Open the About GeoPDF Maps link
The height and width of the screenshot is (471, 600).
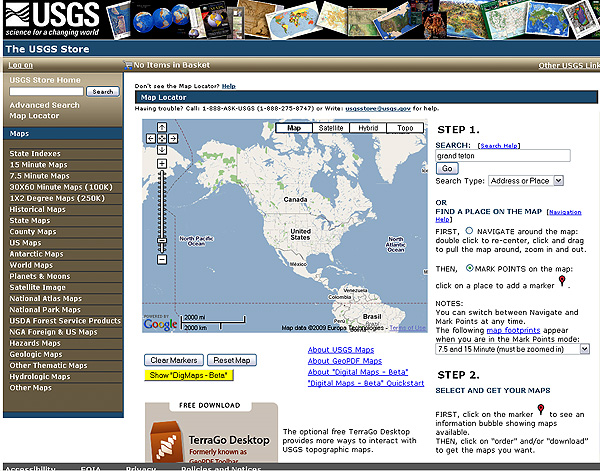344,360
